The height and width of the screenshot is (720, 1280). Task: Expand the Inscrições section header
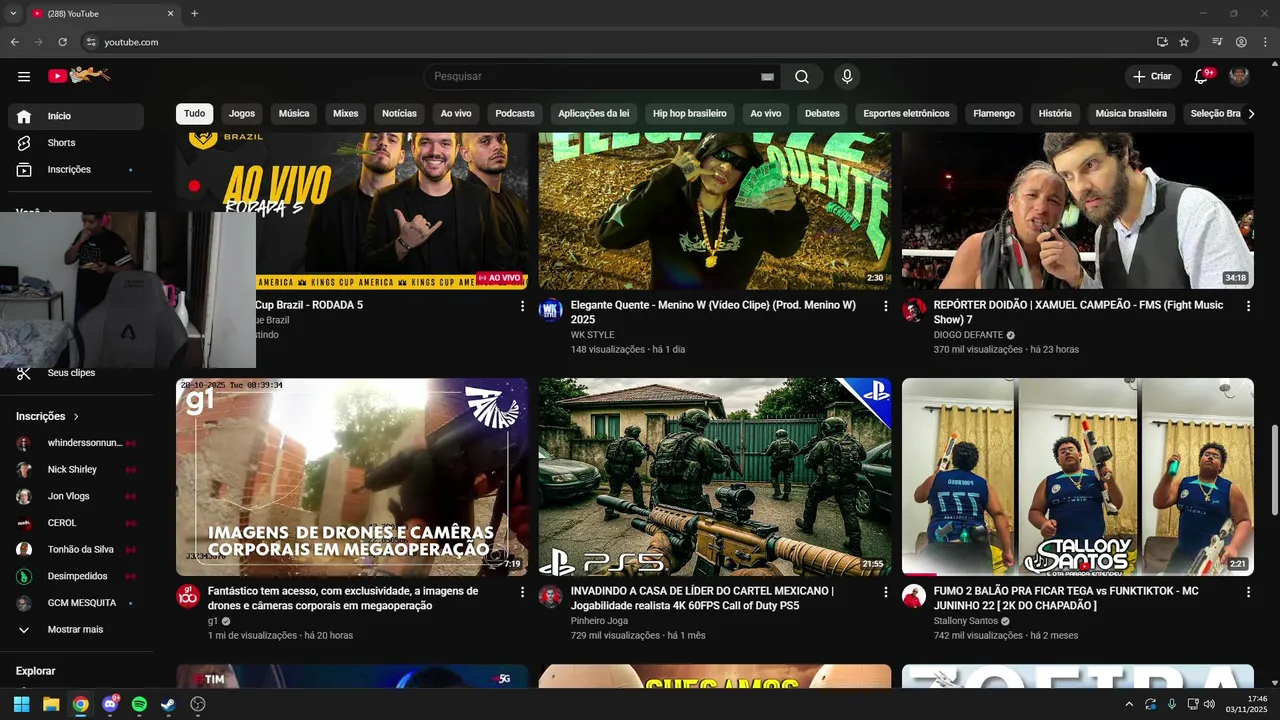[47, 416]
